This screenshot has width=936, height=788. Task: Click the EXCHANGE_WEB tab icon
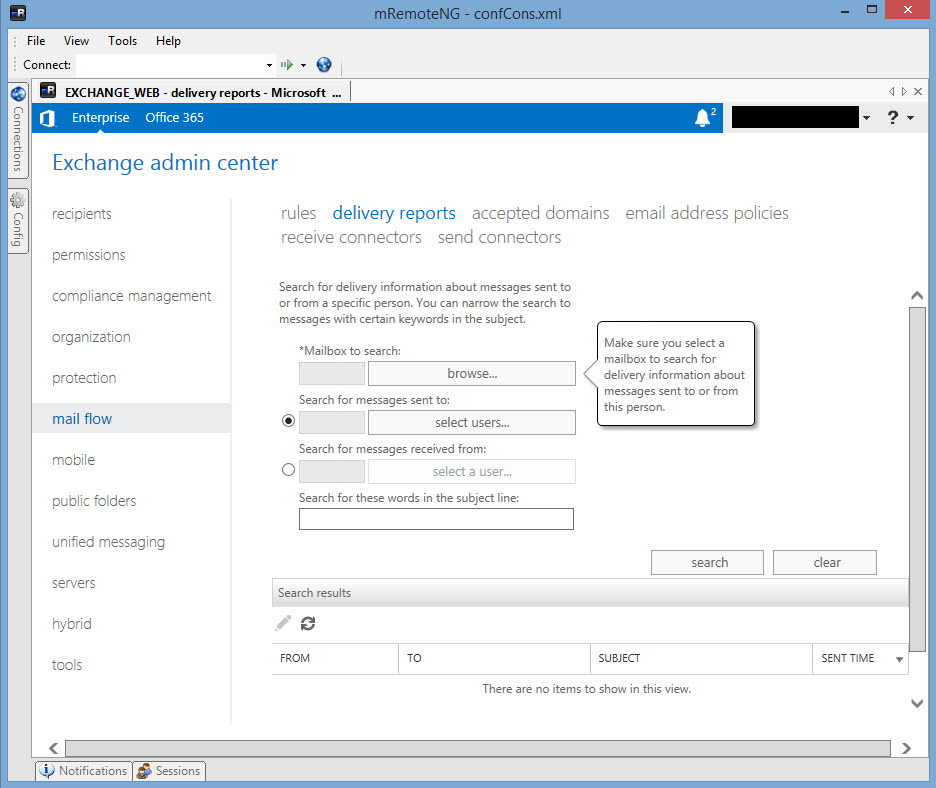tap(48, 91)
